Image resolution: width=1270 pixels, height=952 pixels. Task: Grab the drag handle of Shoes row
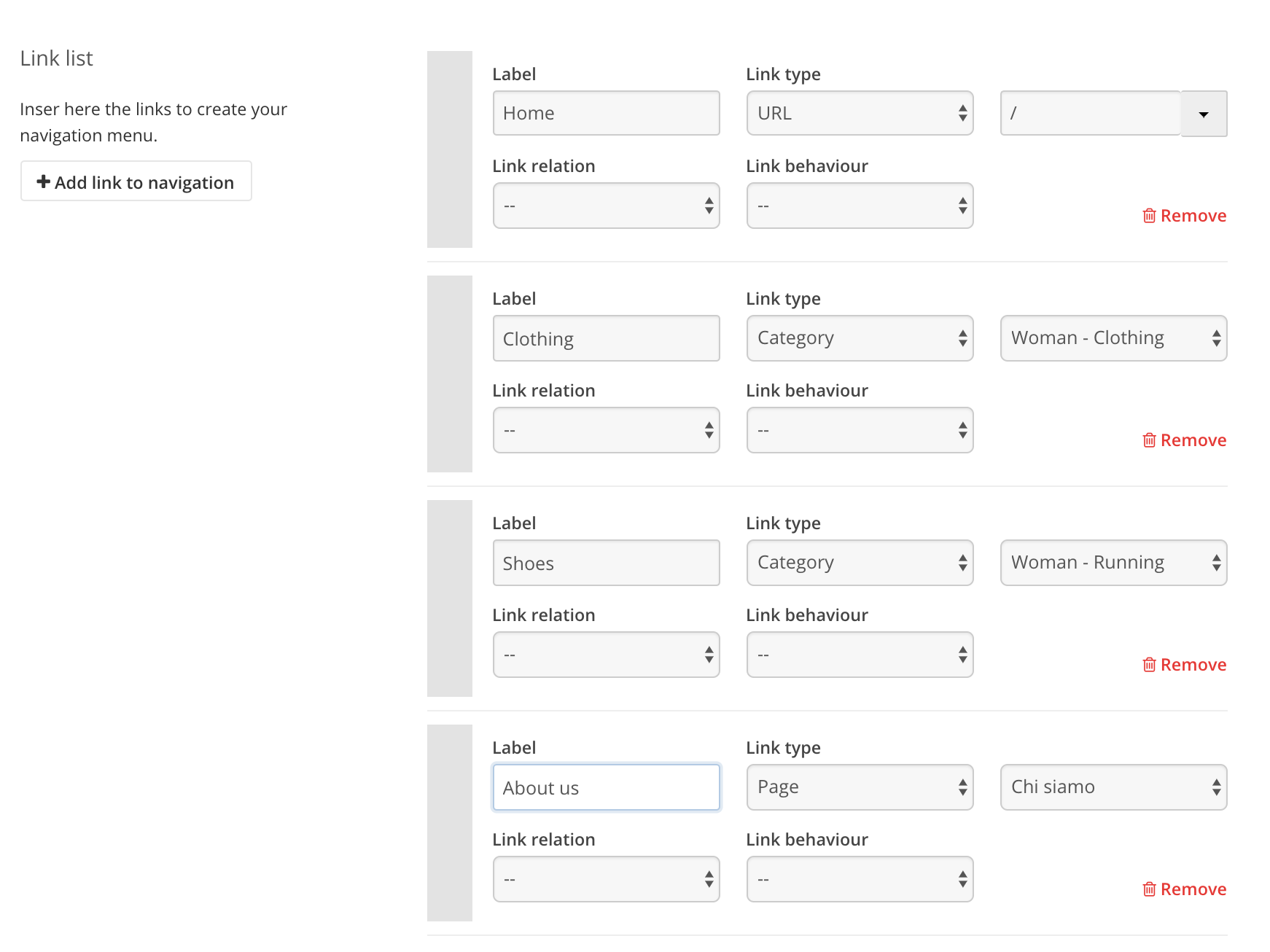450,598
